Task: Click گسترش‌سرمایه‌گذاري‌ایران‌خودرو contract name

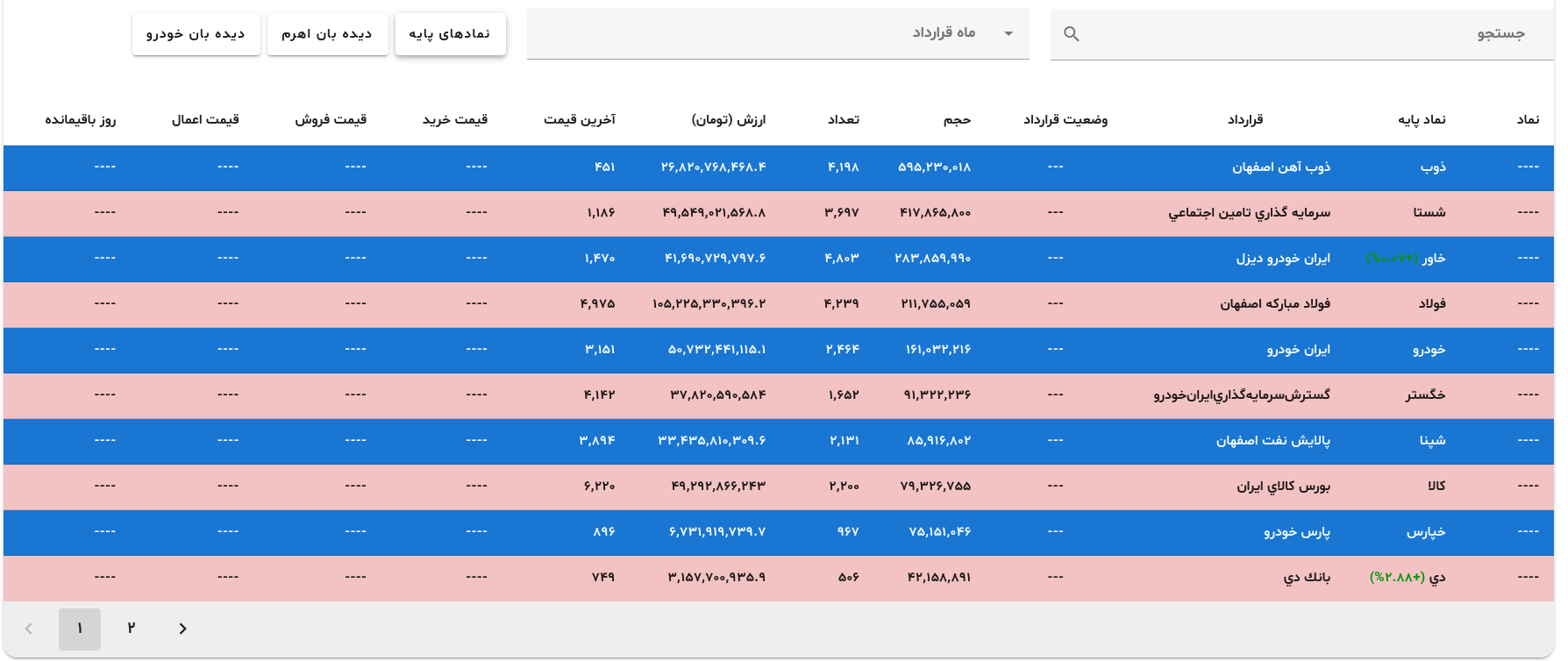Action: pos(1242,395)
